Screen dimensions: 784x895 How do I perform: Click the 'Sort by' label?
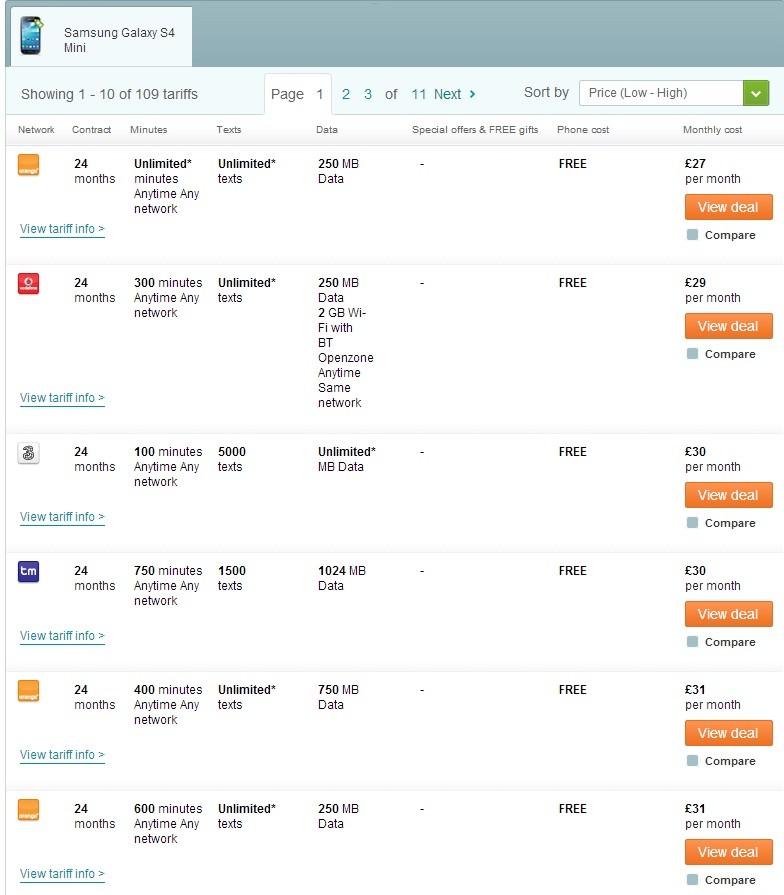(546, 92)
